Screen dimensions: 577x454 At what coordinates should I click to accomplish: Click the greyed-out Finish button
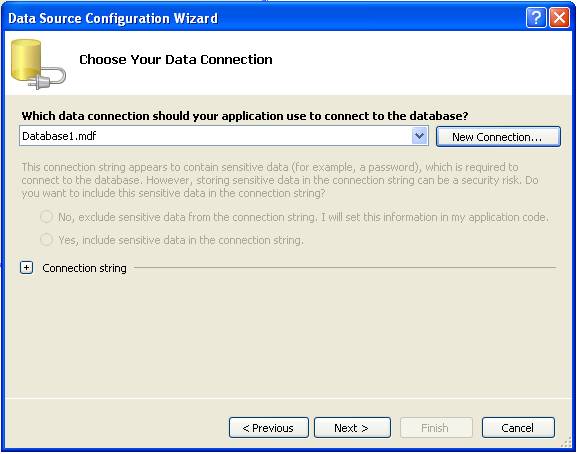tap(436, 428)
